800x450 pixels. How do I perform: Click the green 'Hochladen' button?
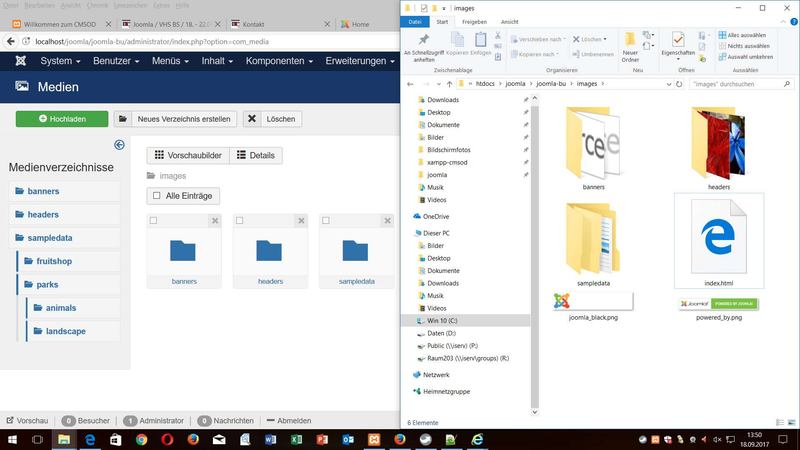point(61,119)
